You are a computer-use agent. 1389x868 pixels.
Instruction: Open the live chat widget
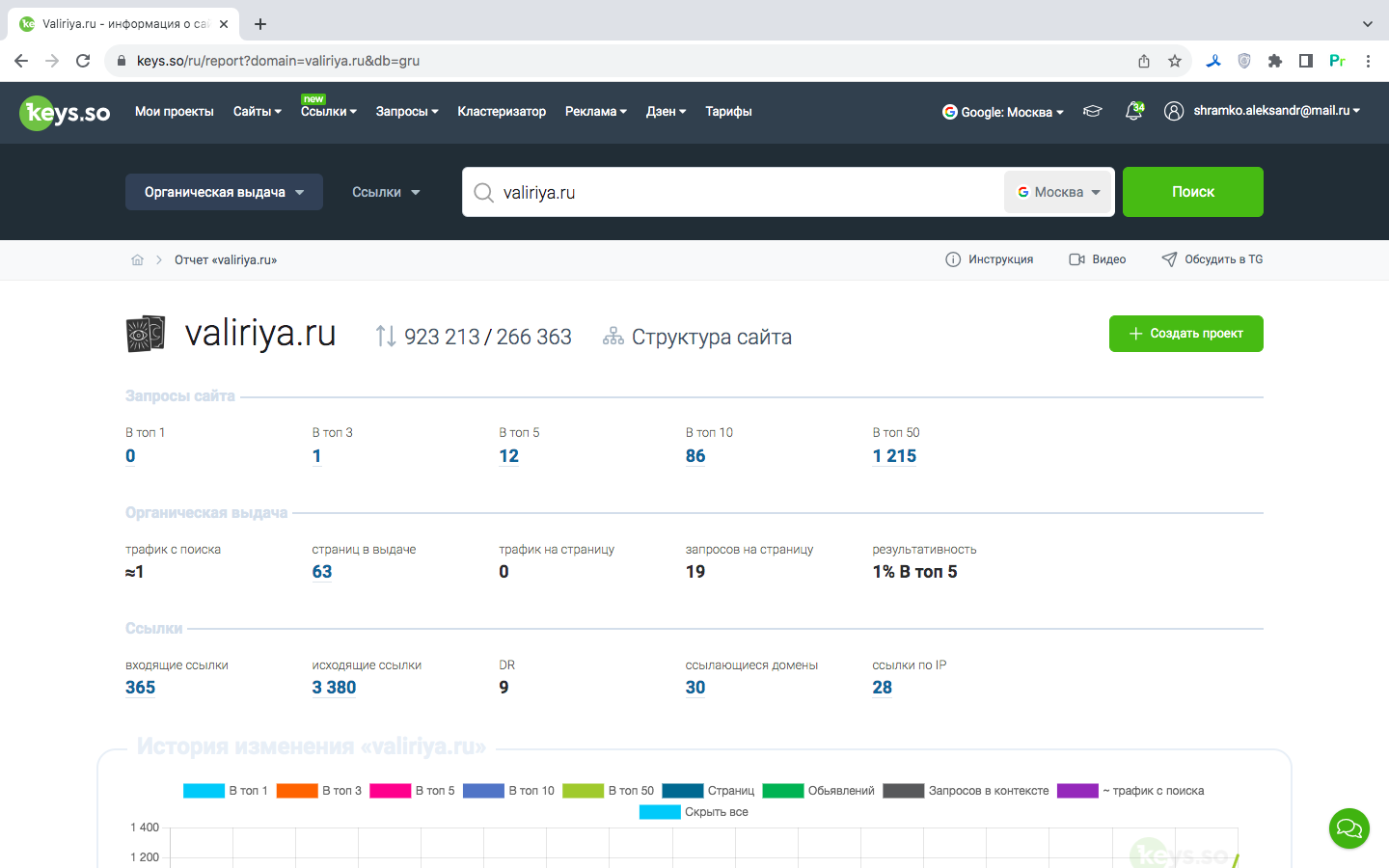tap(1349, 828)
